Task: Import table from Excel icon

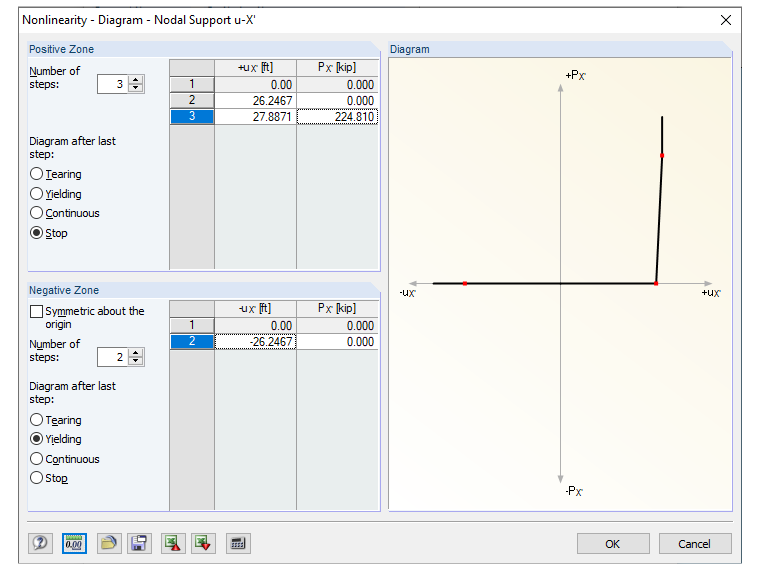Action: (203, 543)
